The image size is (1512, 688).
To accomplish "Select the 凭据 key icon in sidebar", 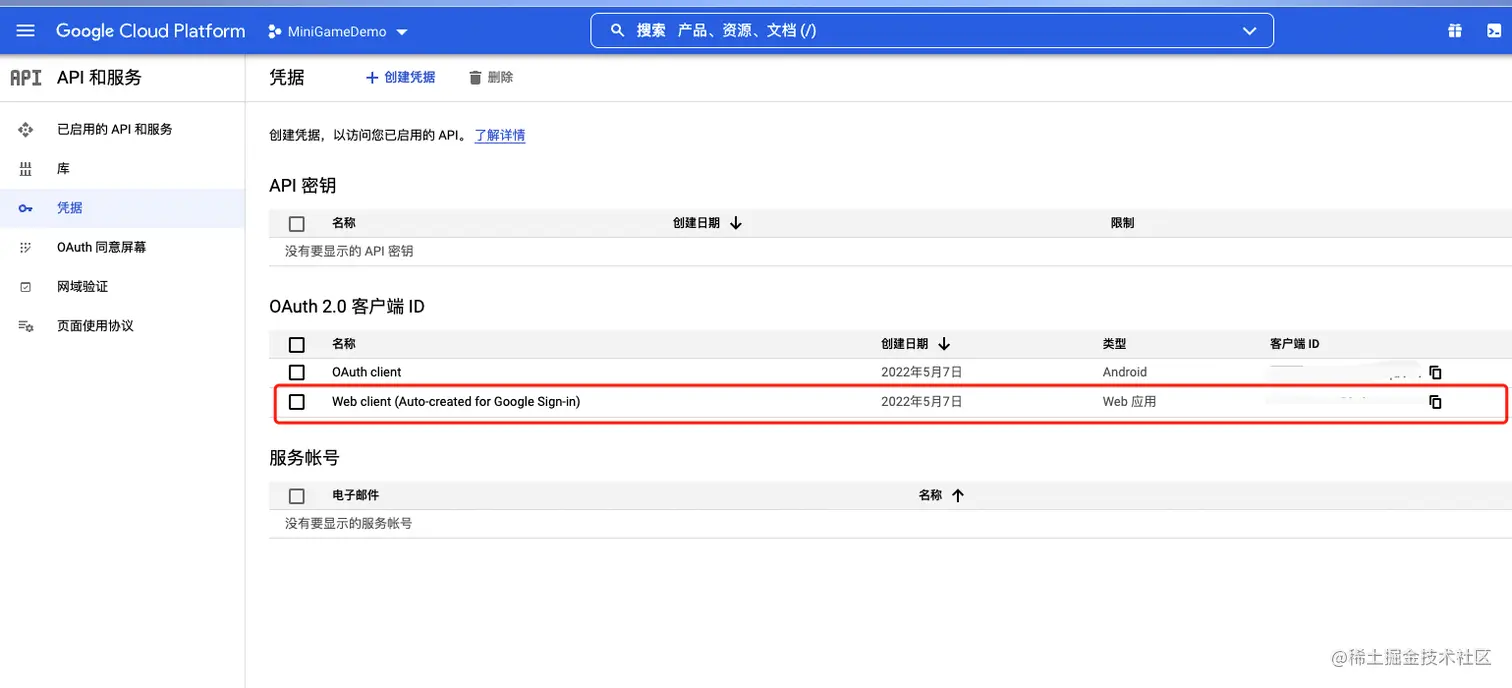I will [x=25, y=208].
